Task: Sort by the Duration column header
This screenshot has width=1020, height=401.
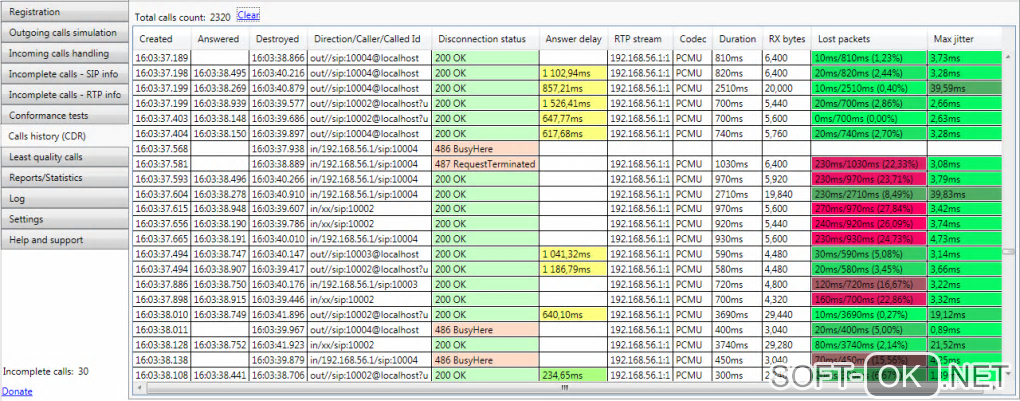Action: [737, 39]
